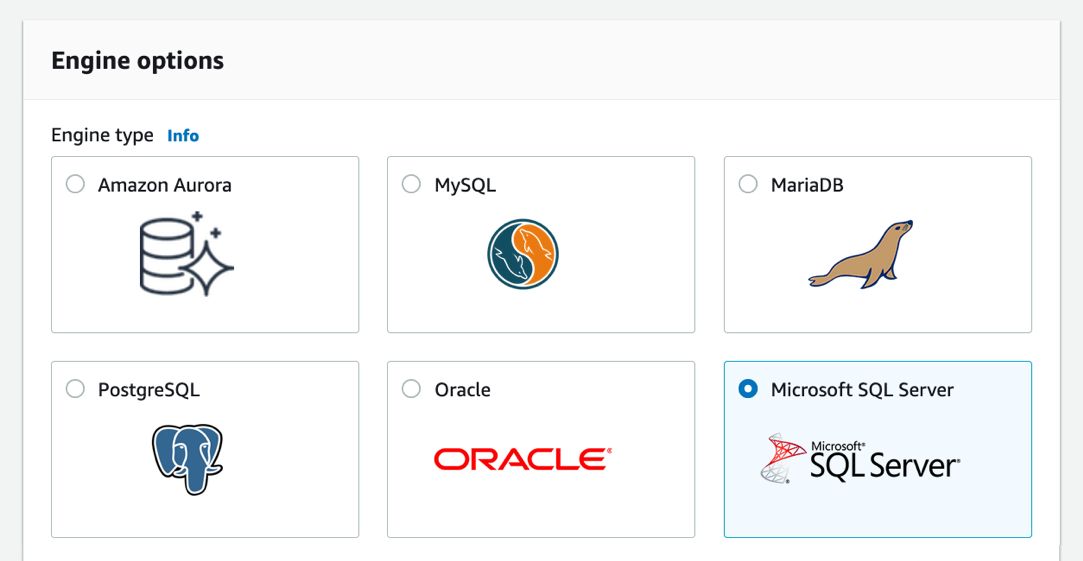Click the MariaDB label text
Image resolution: width=1083 pixels, height=561 pixels.
point(807,185)
